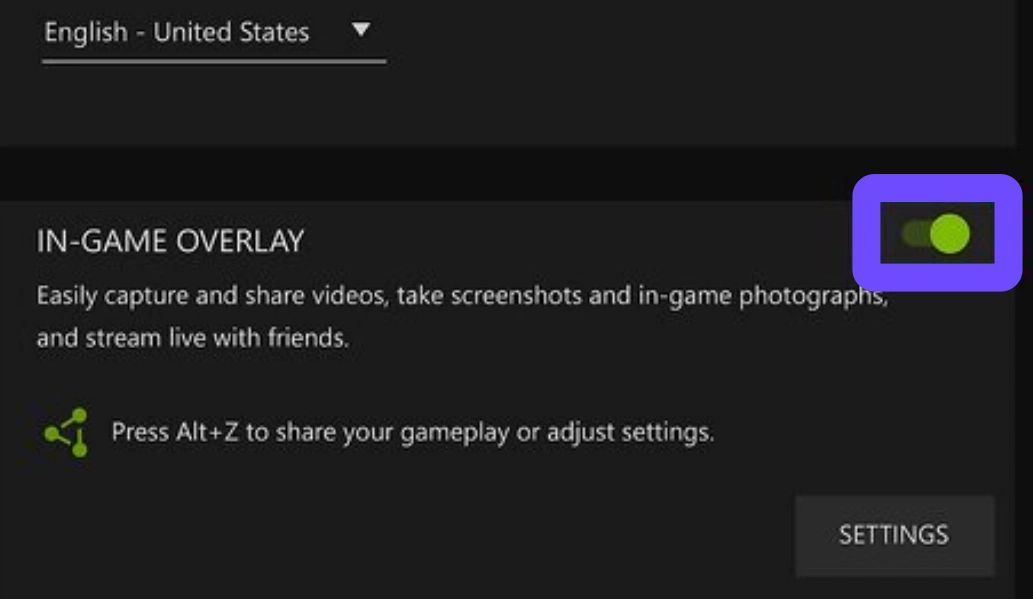The height and width of the screenshot is (599, 1033).
Task: Click the green knob of the overlay switch
Action: [x=949, y=235]
